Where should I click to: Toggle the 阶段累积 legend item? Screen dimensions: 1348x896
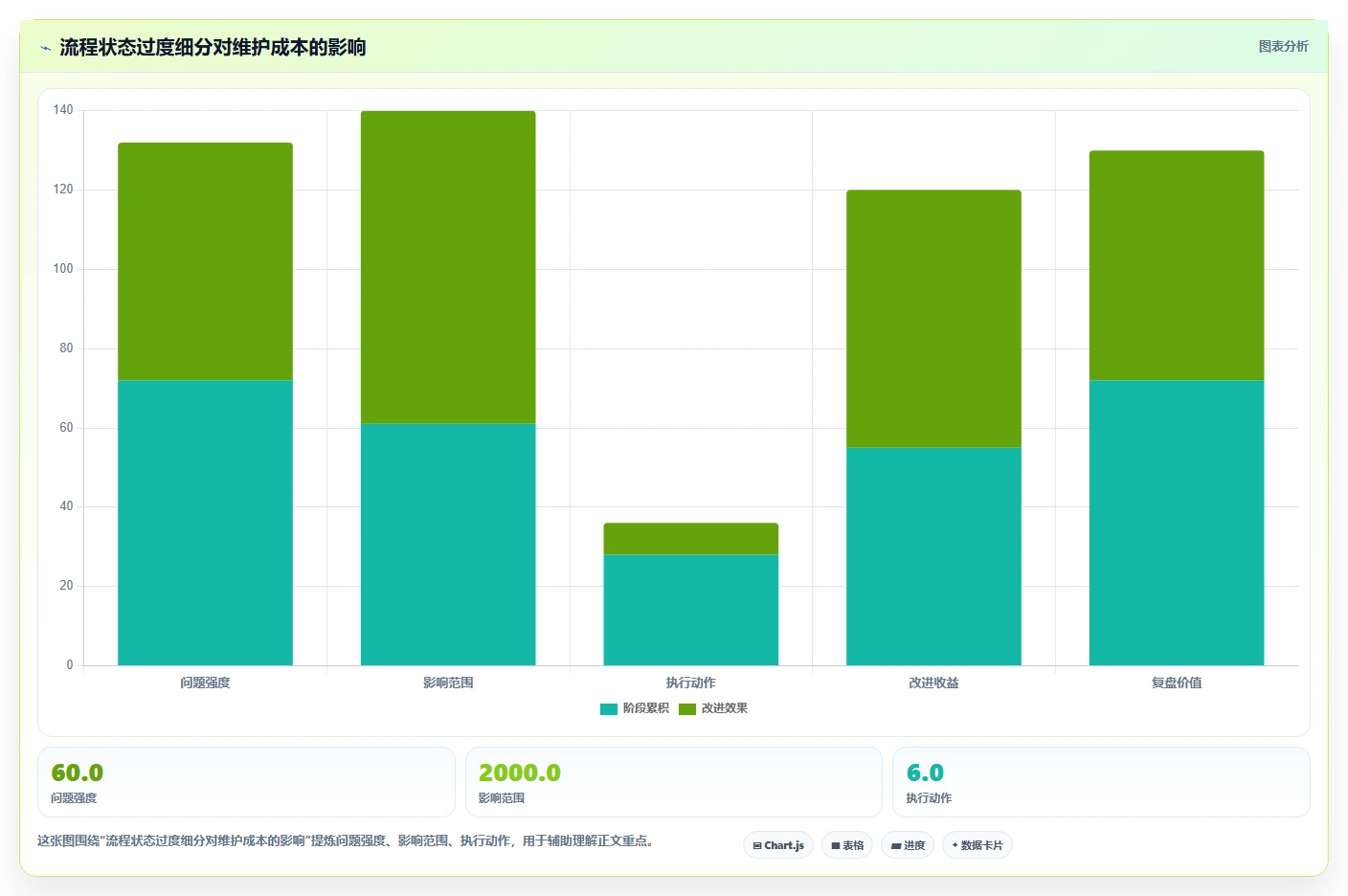(x=634, y=708)
